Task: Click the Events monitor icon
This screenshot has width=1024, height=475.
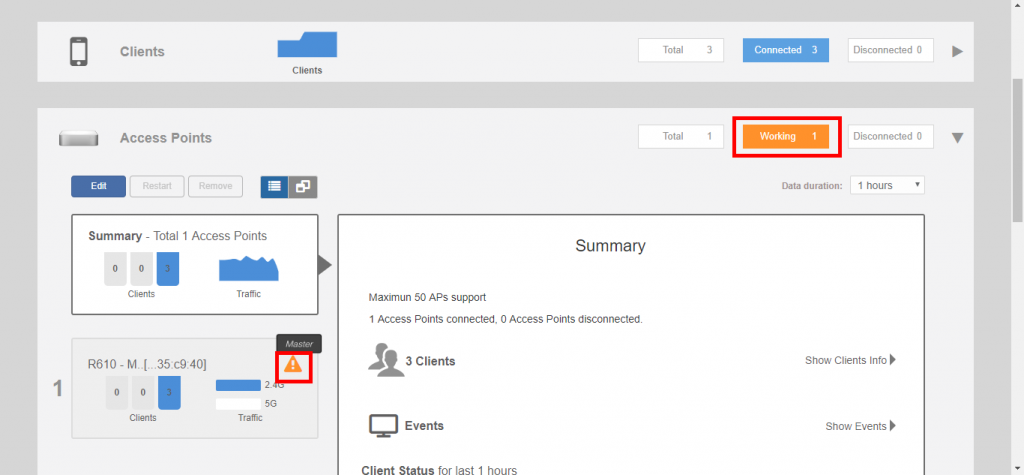Action: click(x=384, y=426)
